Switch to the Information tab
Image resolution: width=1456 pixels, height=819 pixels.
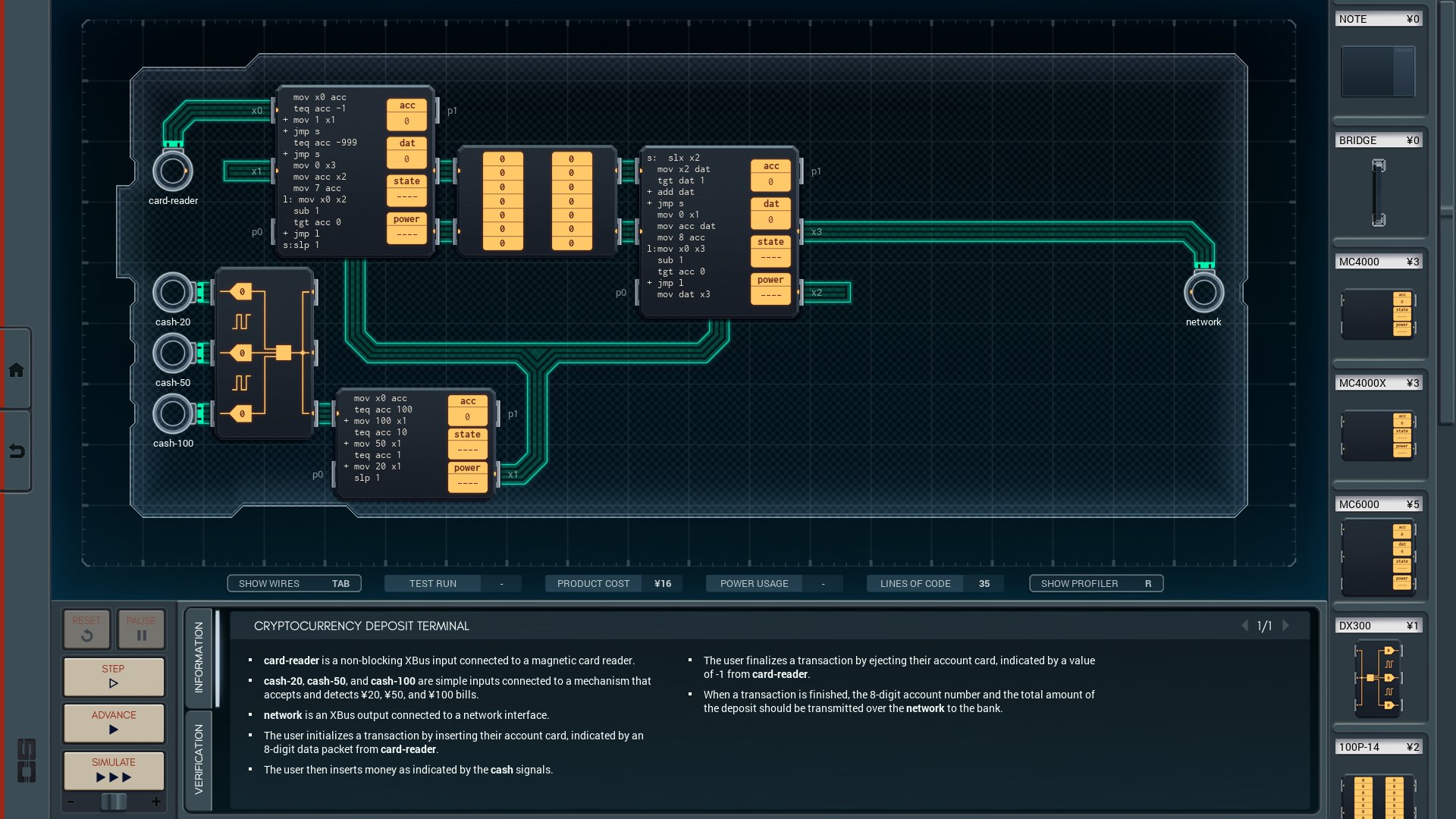point(199,657)
